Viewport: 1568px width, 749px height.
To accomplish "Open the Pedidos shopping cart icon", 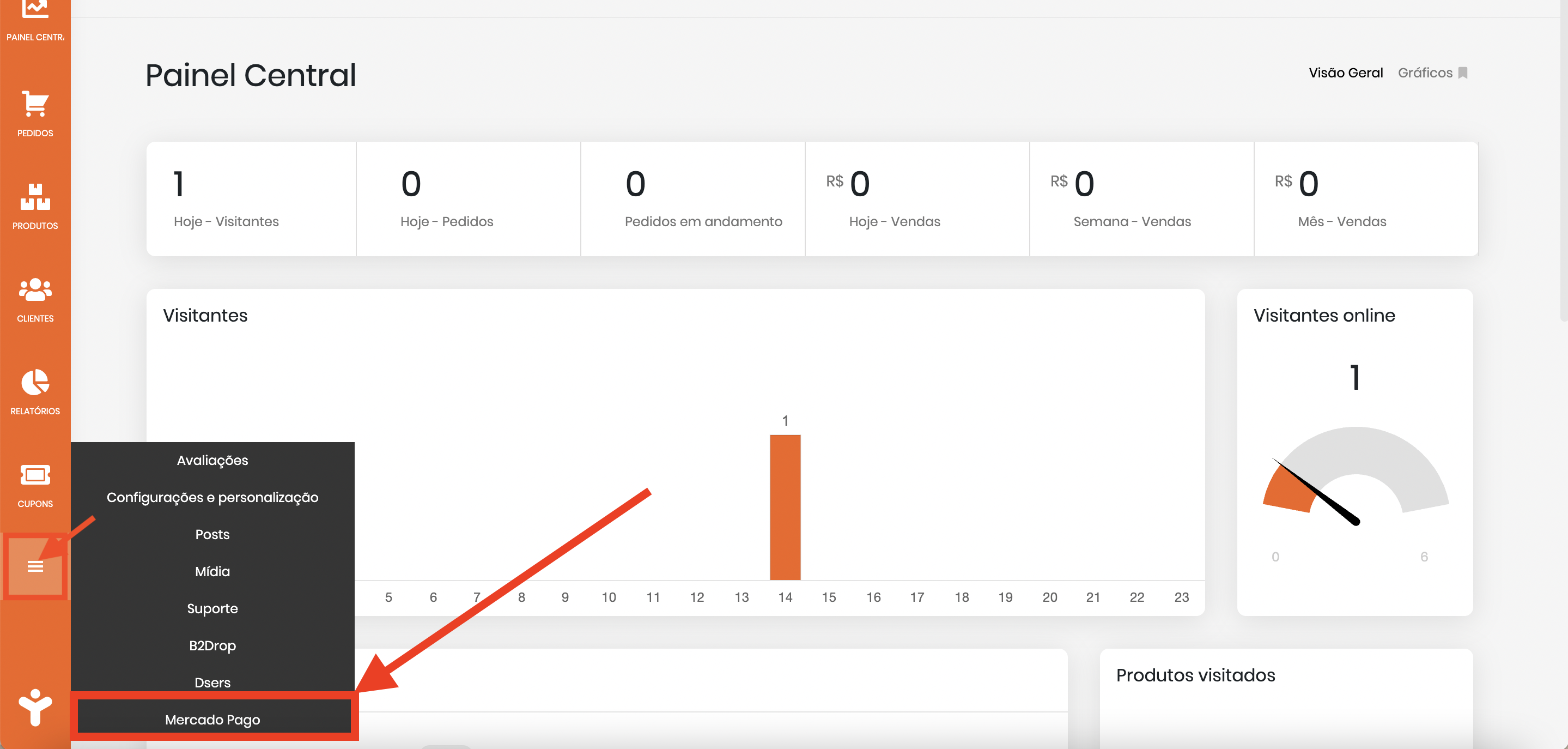I will [x=35, y=104].
